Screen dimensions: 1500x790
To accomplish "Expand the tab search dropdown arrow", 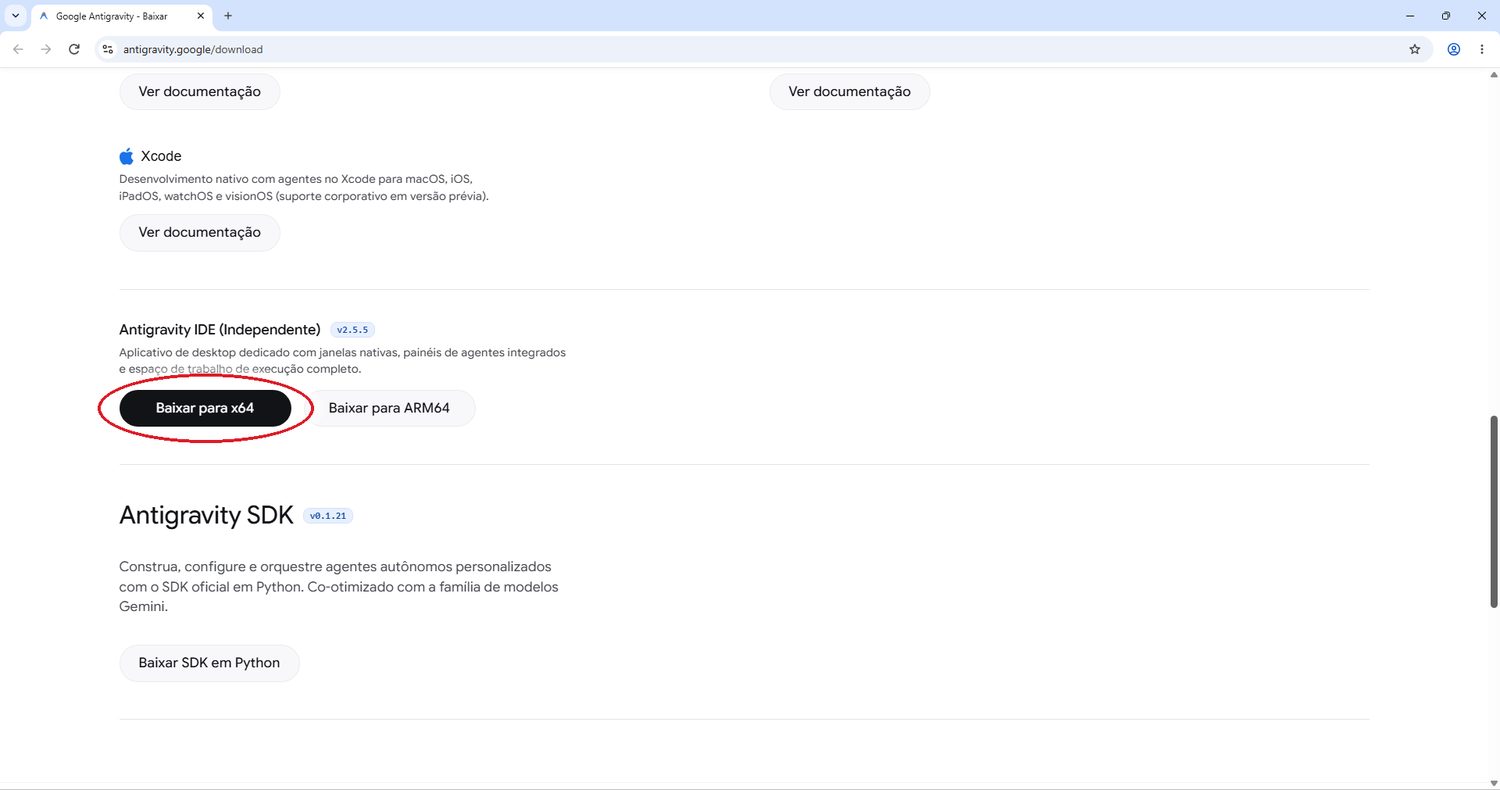I will coord(15,16).
